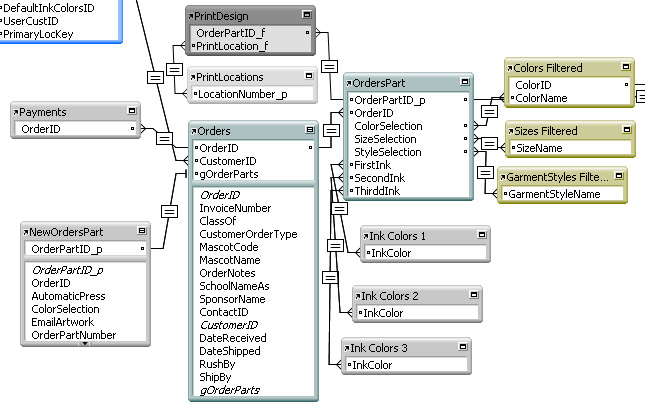Image resolution: width=645 pixels, height=412 pixels.
Task: Toggle the PrintDesign table collapse button
Action: pyautogui.click(x=305, y=17)
